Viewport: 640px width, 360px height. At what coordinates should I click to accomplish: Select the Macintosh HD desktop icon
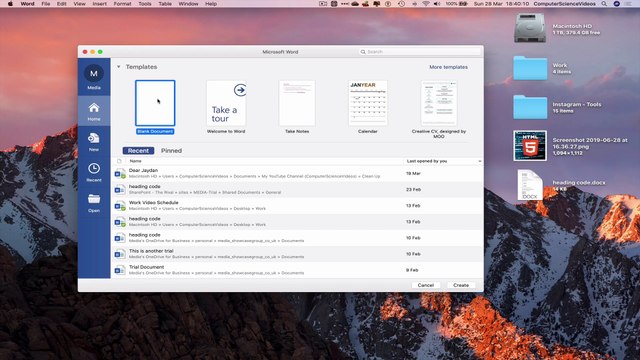(x=530, y=28)
